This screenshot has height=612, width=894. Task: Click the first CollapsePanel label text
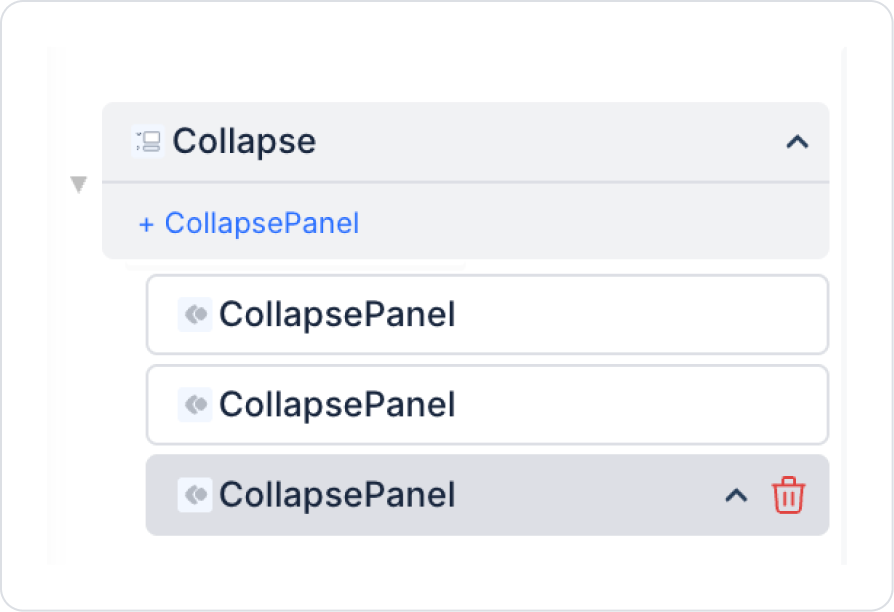[x=337, y=315]
